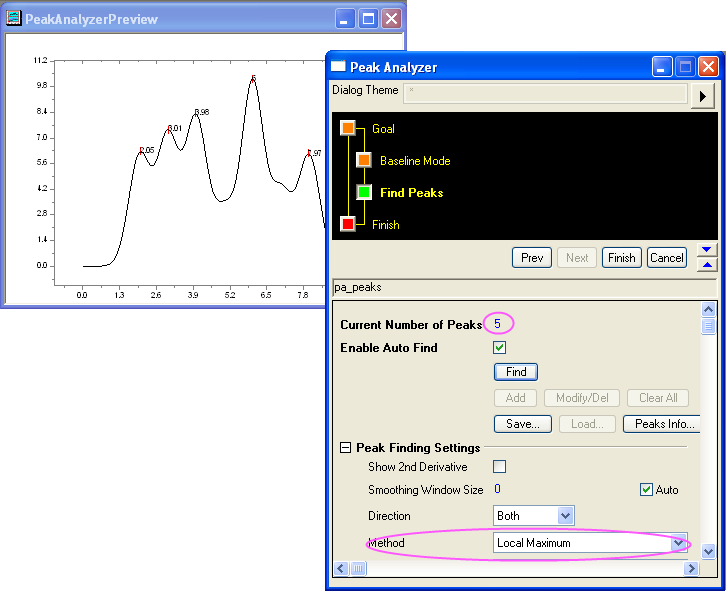Image resolution: width=726 pixels, height=591 pixels.
Task: Click the red Finish step icon
Action: 348,224
